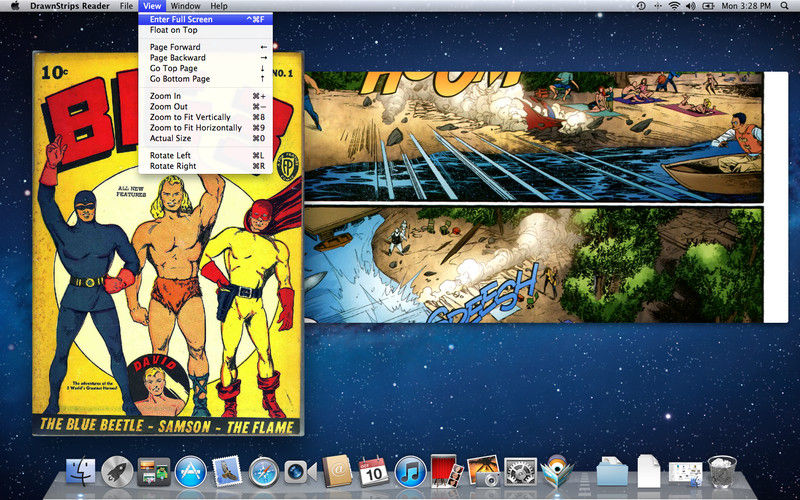
Task: Select Zoom to Fit Horizontally
Action: coord(205,128)
